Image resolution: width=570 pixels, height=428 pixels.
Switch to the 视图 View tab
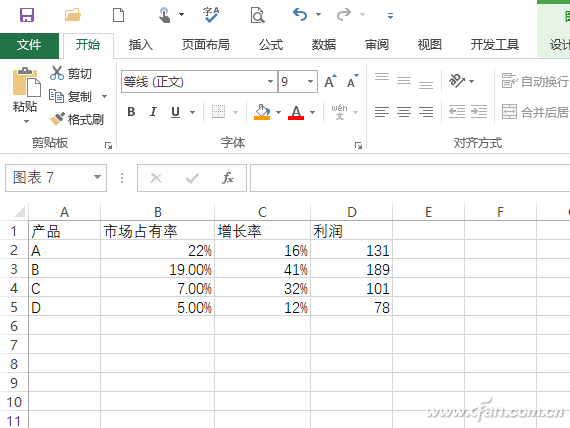[x=430, y=45]
